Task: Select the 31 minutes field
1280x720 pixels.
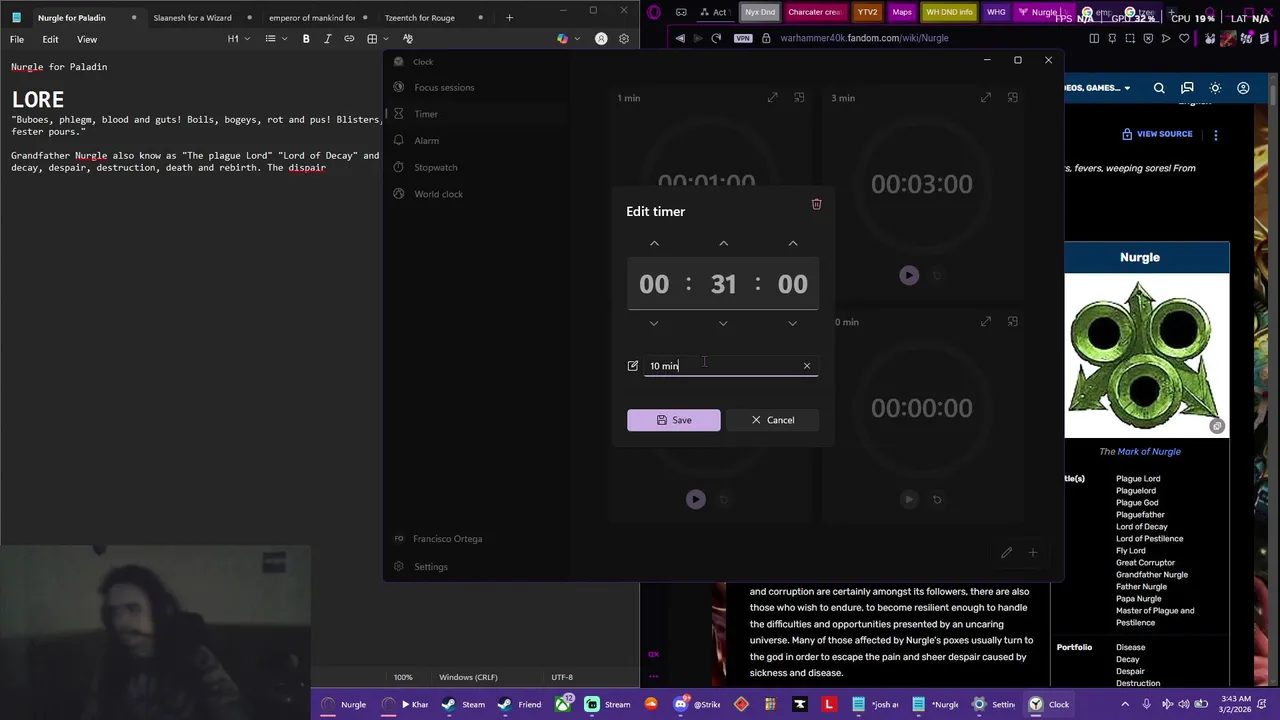Action: (723, 284)
